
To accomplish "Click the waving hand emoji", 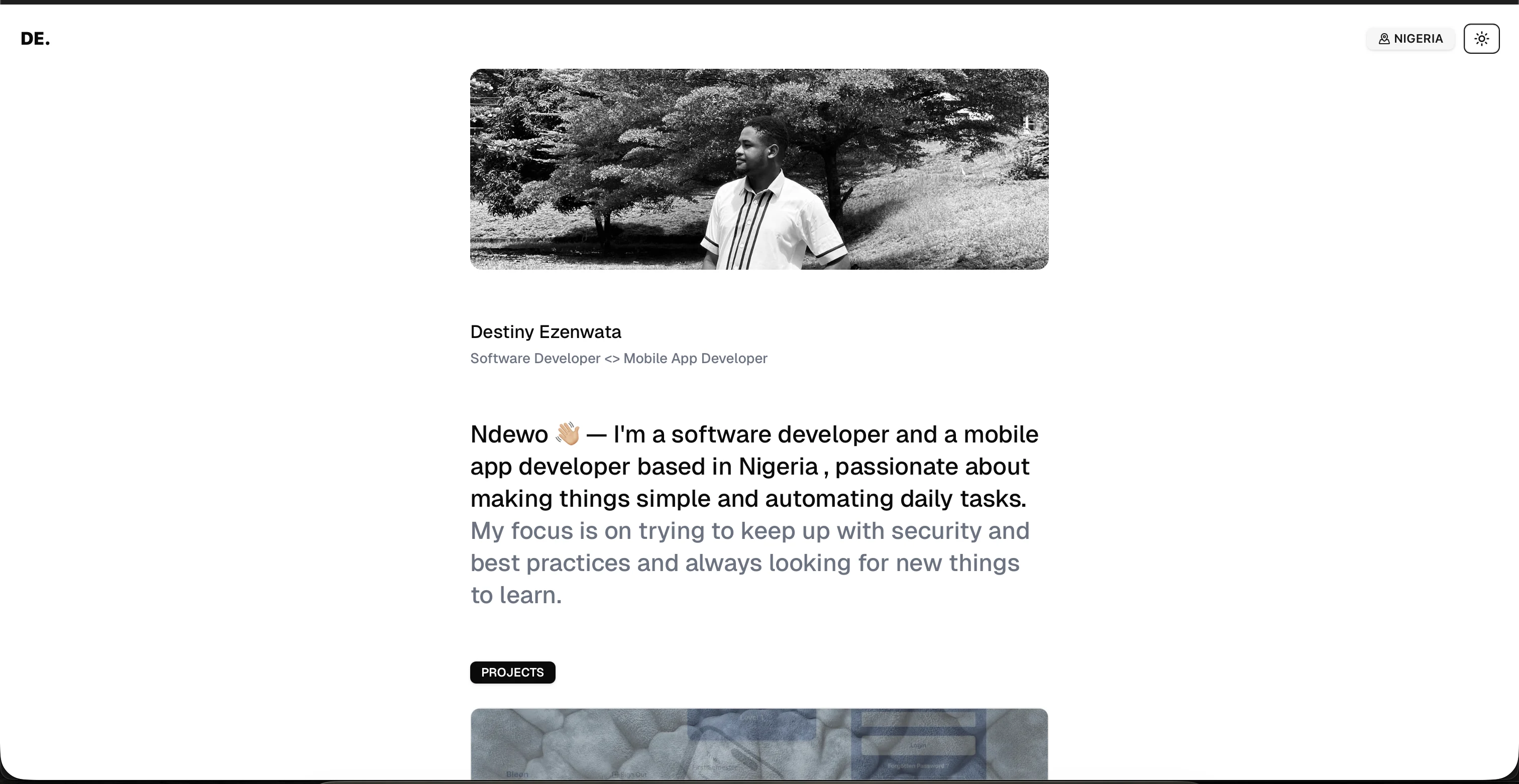I will [x=567, y=434].
